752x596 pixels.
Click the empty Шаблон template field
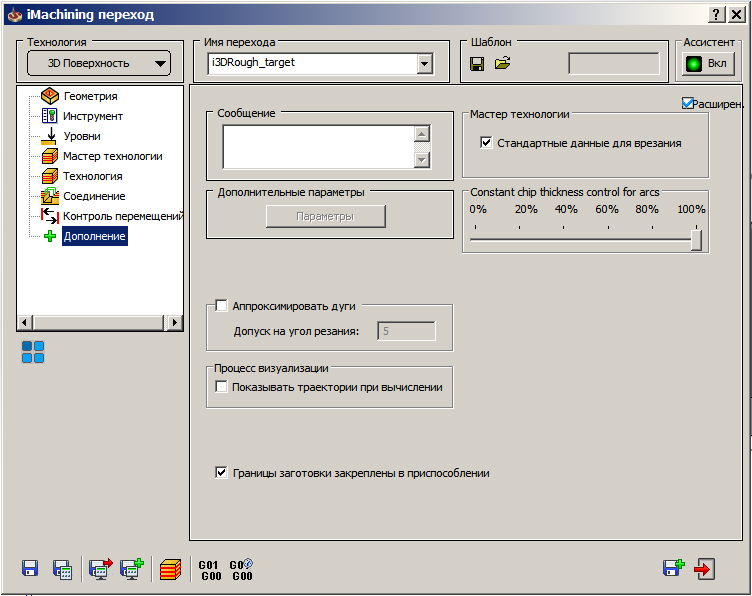(613, 63)
